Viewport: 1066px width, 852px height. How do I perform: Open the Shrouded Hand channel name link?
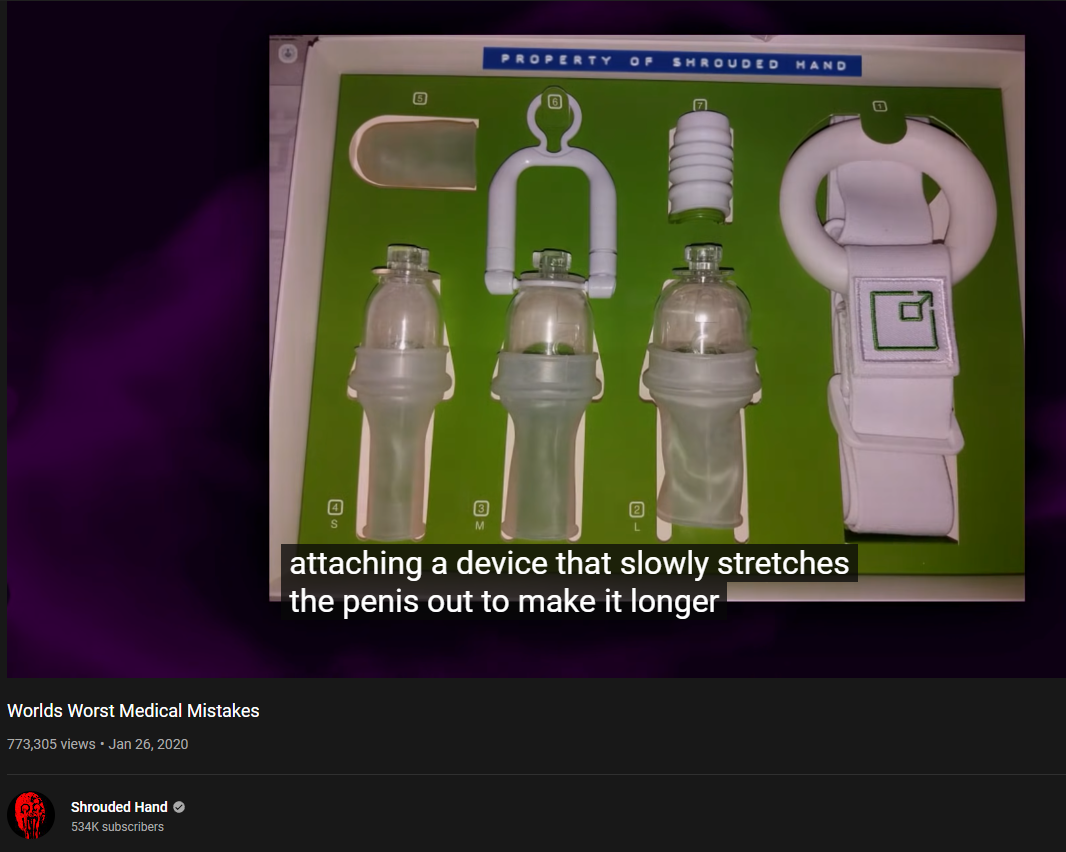point(119,807)
